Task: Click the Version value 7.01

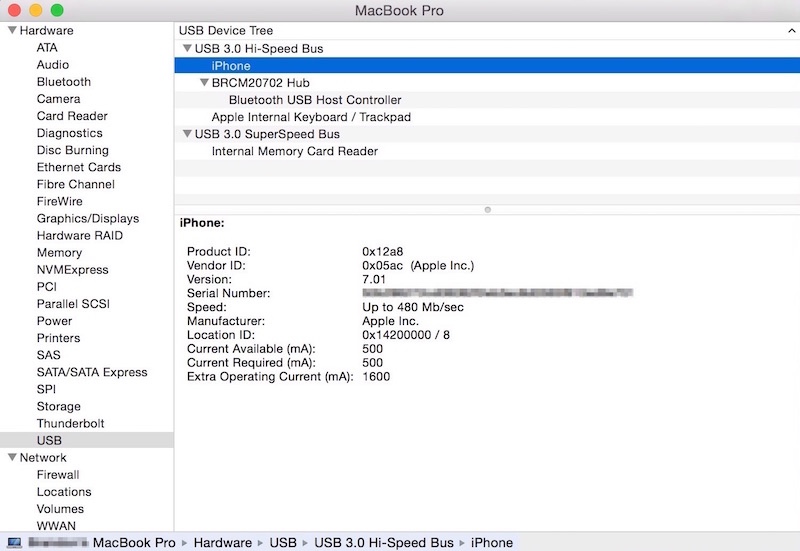Action: 373,279
